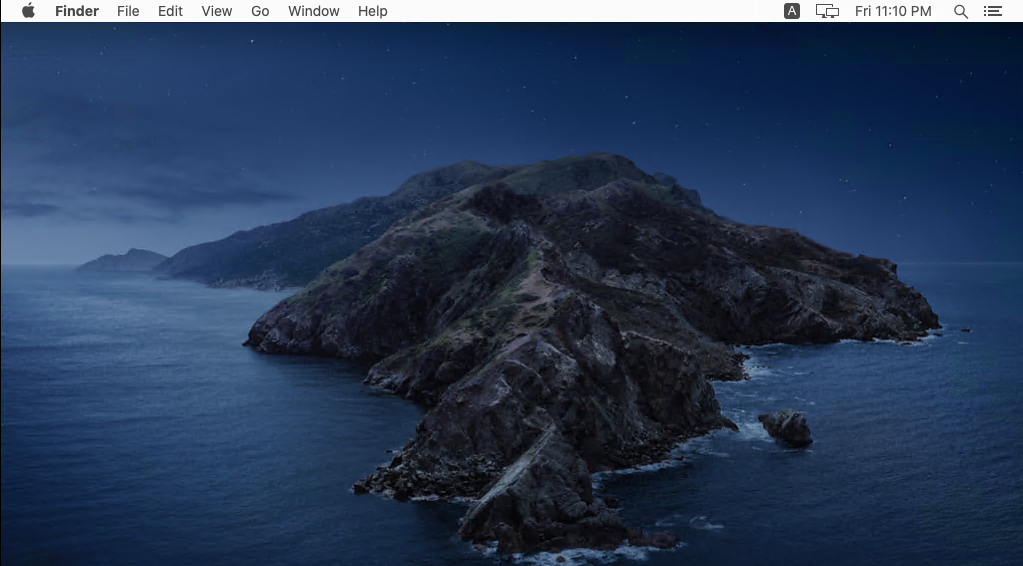Click the island's highest peak on wallpaper
The width and height of the screenshot is (1023, 566).
pos(600,161)
